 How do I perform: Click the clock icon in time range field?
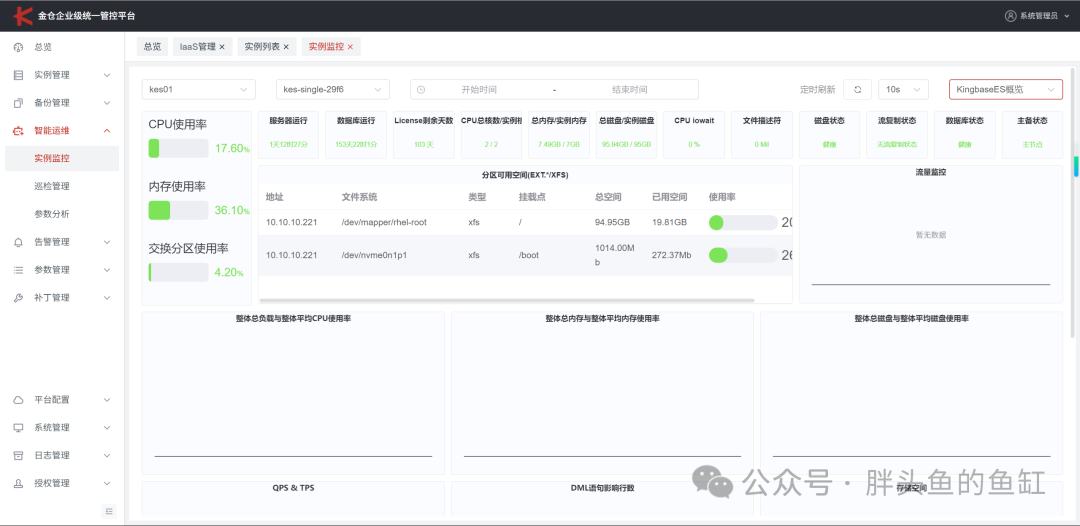421,90
